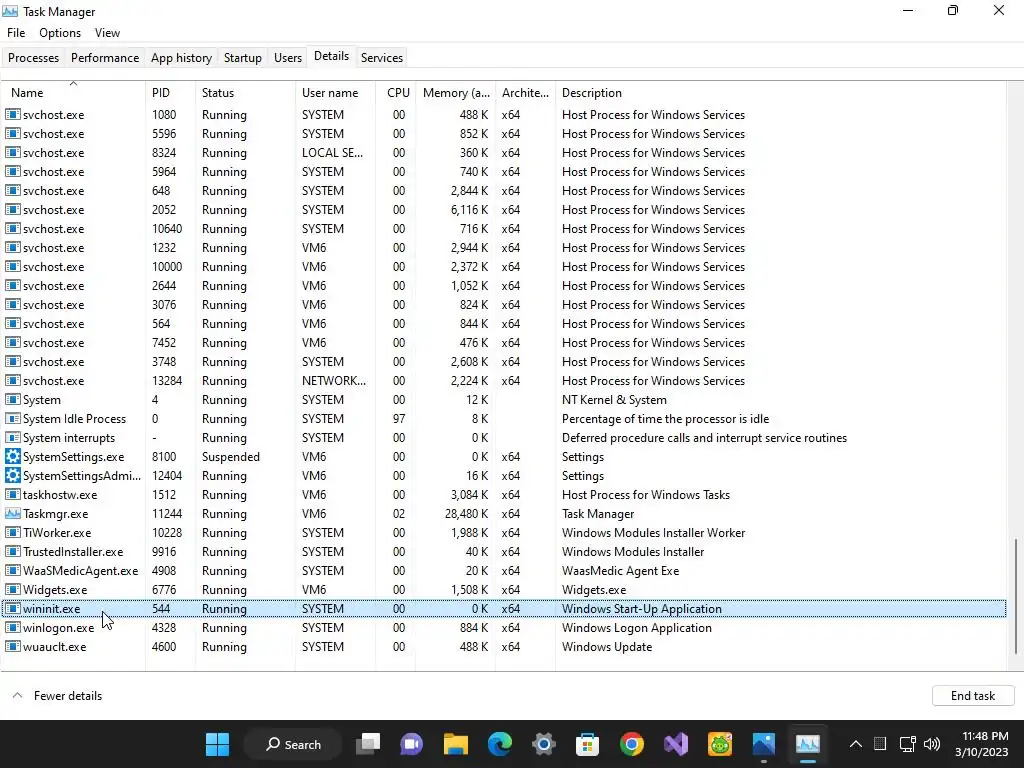The width and height of the screenshot is (1024, 768).
Task: Click the SystemSettings.exe gear icon
Action: pos(12,456)
